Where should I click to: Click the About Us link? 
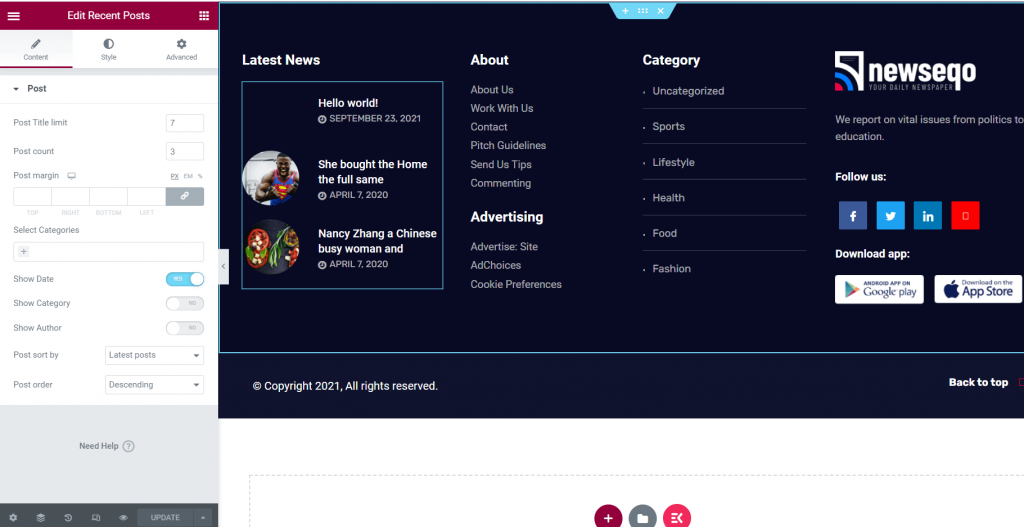(x=492, y=89)
